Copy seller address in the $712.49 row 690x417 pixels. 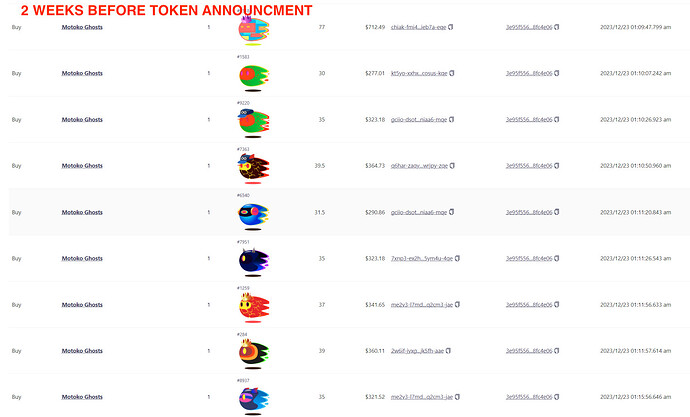[x=557, y=27]
